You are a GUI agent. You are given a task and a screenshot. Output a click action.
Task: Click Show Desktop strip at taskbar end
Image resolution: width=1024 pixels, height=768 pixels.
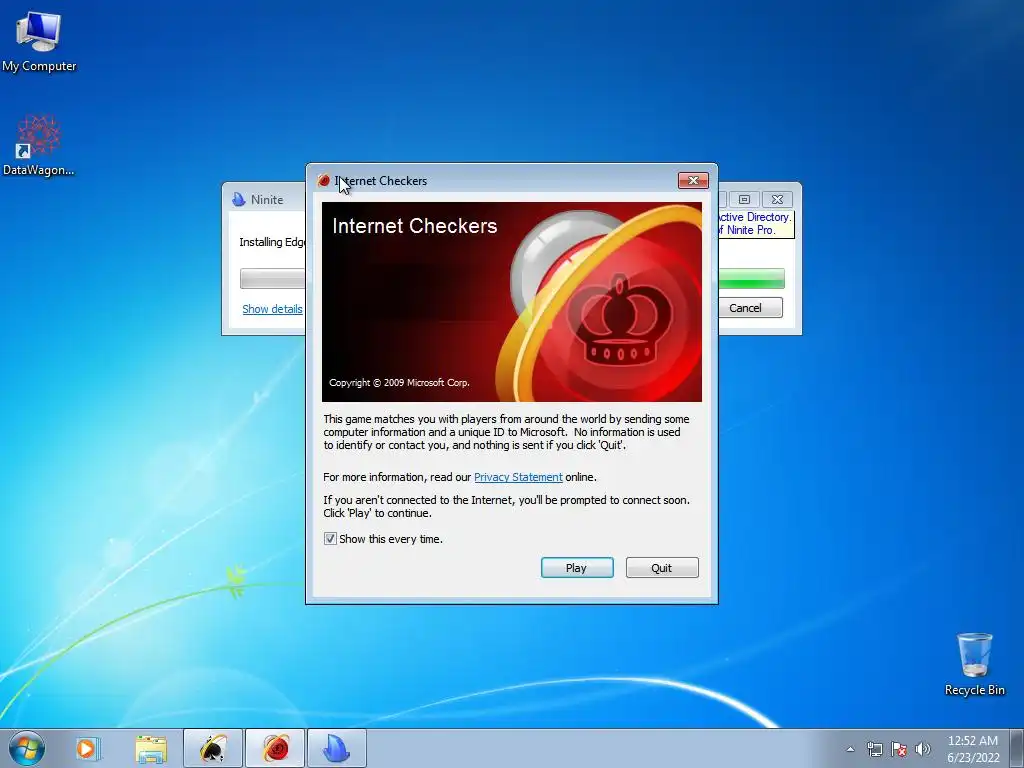[1018, 748]
